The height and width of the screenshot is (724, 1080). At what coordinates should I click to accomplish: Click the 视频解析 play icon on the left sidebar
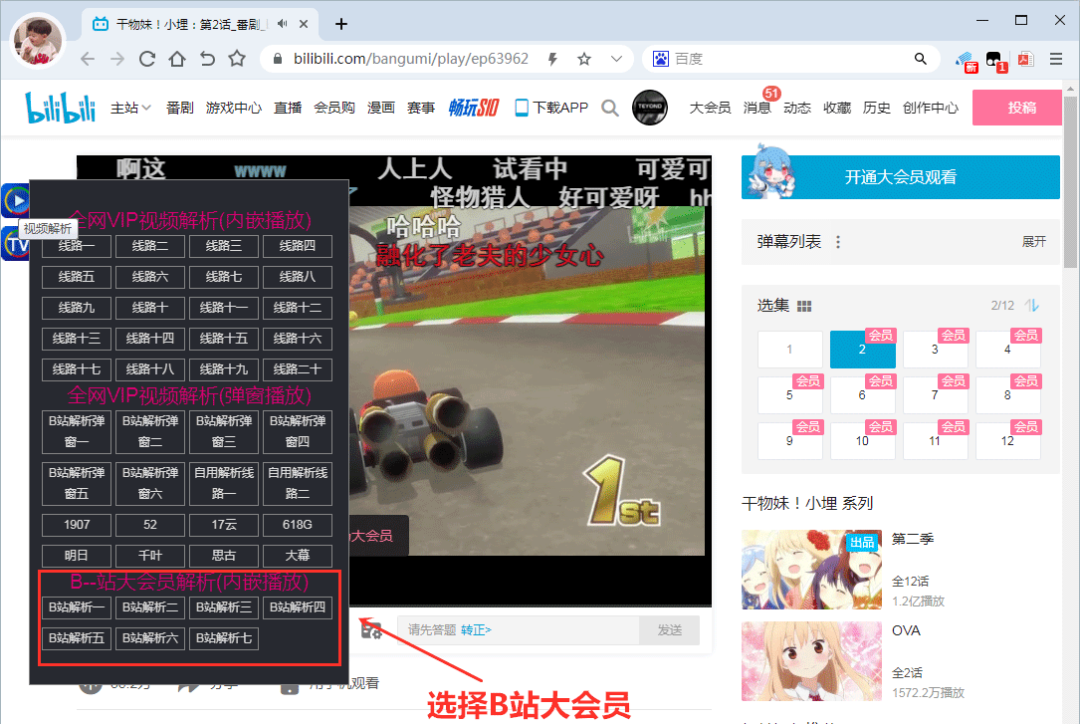click(16, 201)
